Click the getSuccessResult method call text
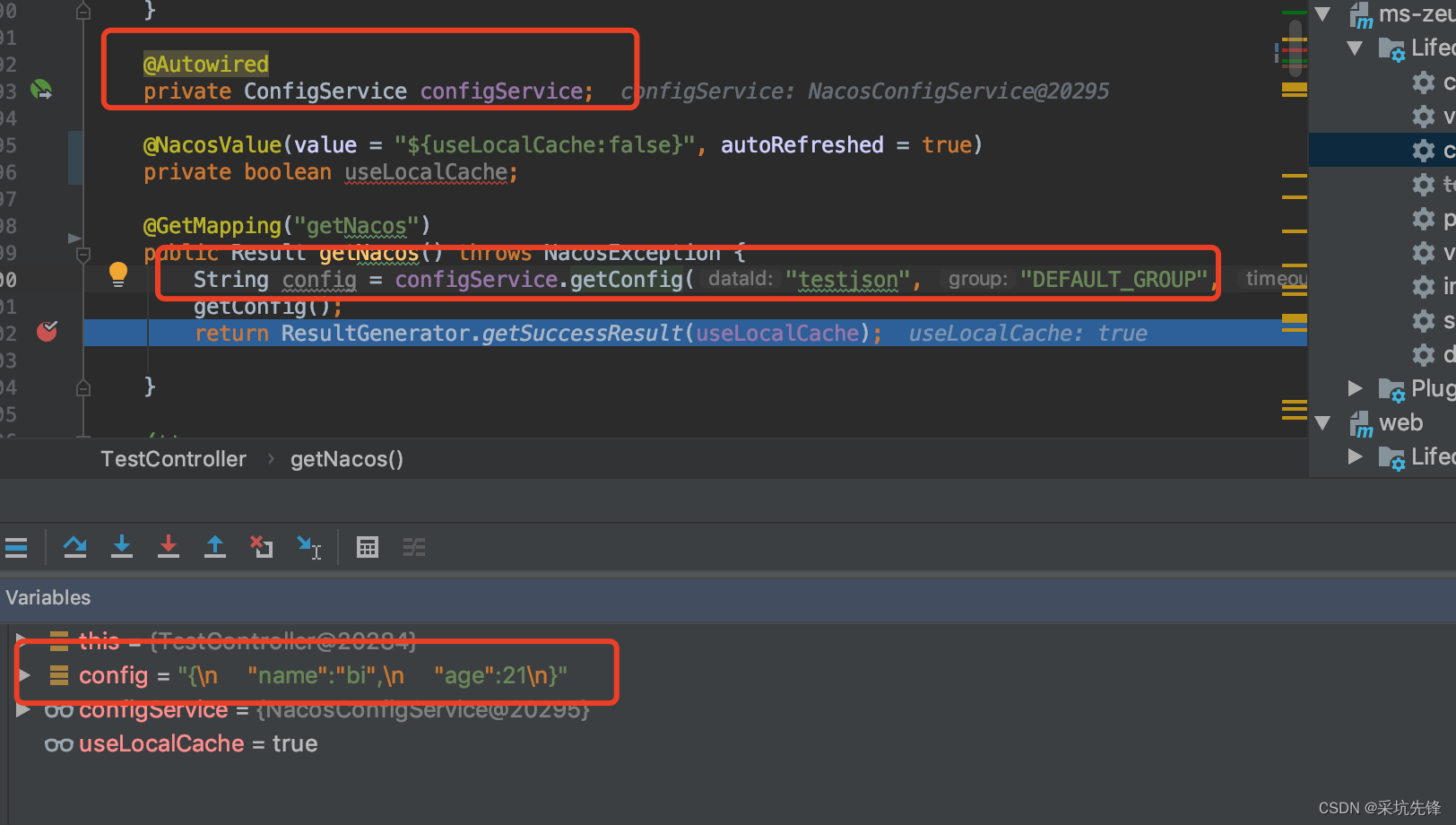The width and height of the screenshot is (1456, 825). (x=583, y=333)
